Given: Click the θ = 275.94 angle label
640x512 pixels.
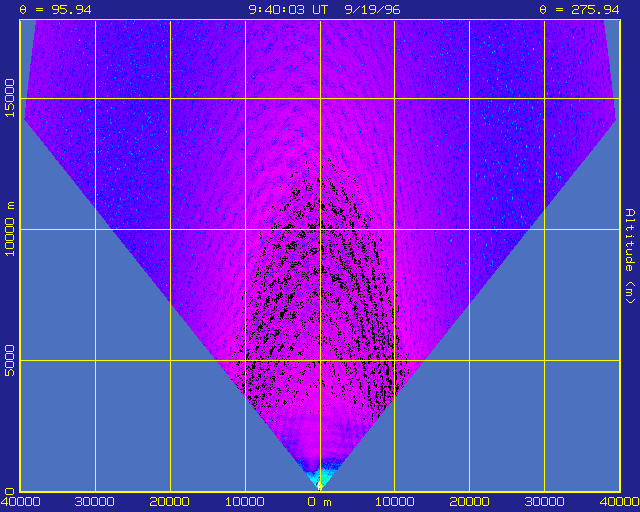Looking at the screenshot, I should click(x=579, y=9).
